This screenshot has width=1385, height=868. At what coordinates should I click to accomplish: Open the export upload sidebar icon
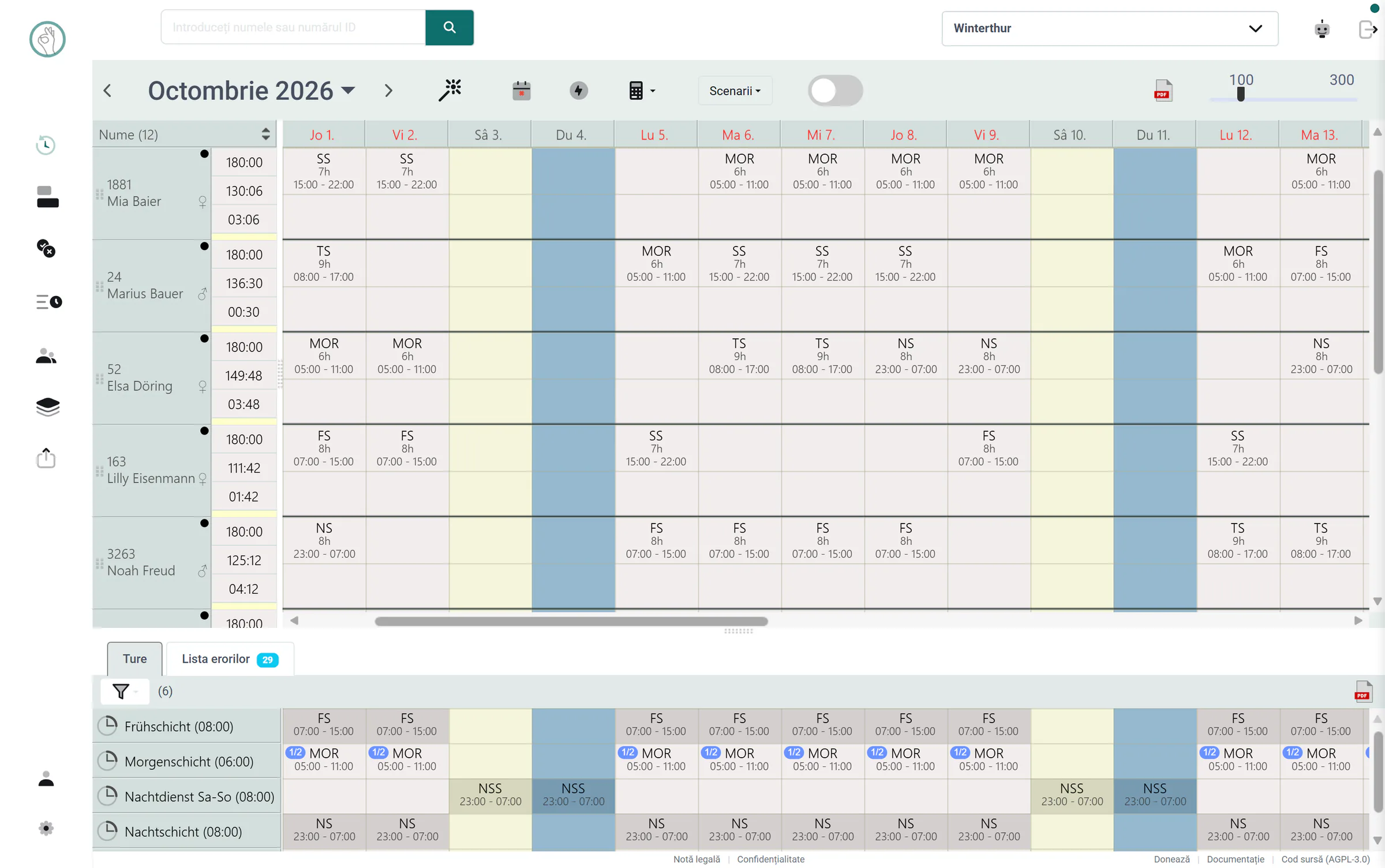pyautogui.click(x=46, y=458)
